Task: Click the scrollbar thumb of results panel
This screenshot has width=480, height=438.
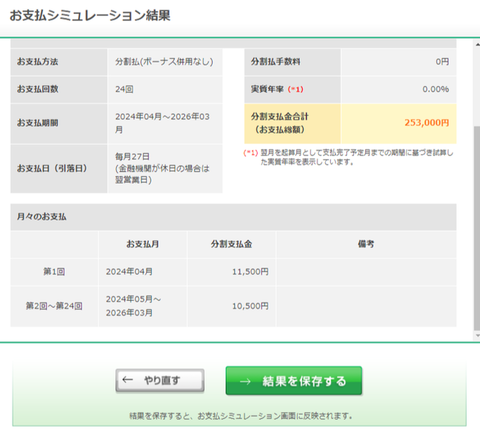Action: coord(477,228)
